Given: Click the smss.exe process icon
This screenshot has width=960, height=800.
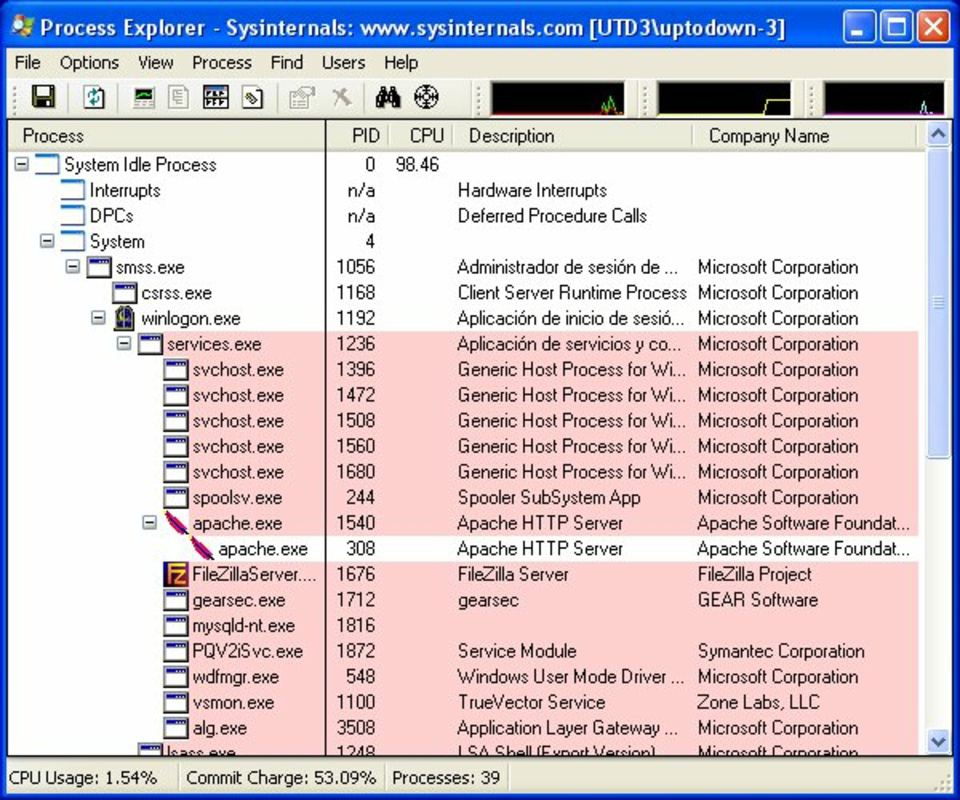Looking at the screenshot, I should pyautogui.click(x=99, y=267).
